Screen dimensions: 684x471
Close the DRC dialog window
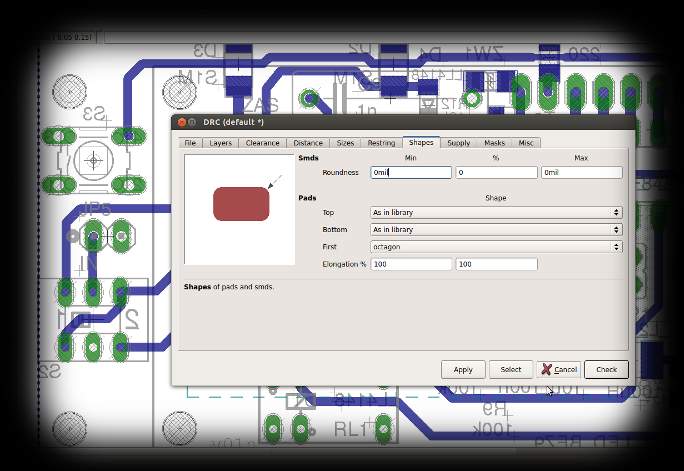click(182, 122)
